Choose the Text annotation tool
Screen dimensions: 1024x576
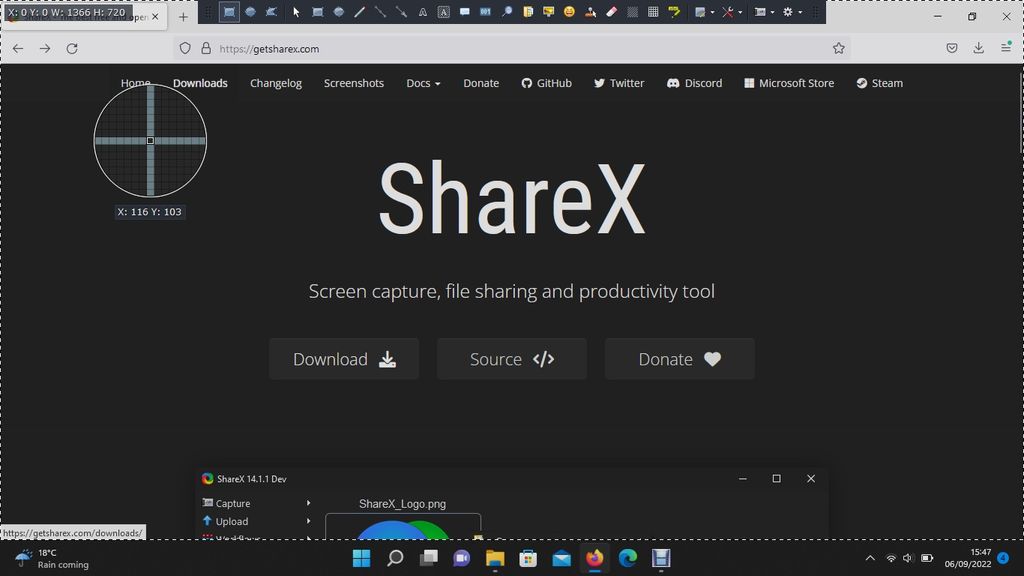point(422,11)
